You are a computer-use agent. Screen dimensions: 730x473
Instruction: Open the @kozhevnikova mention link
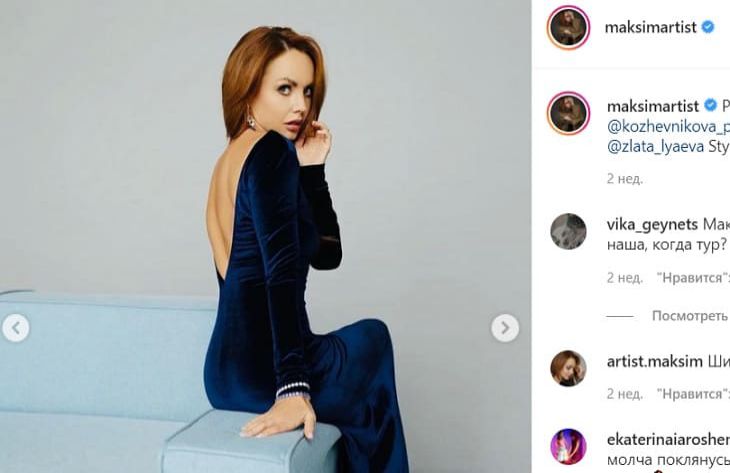point(668,127)
